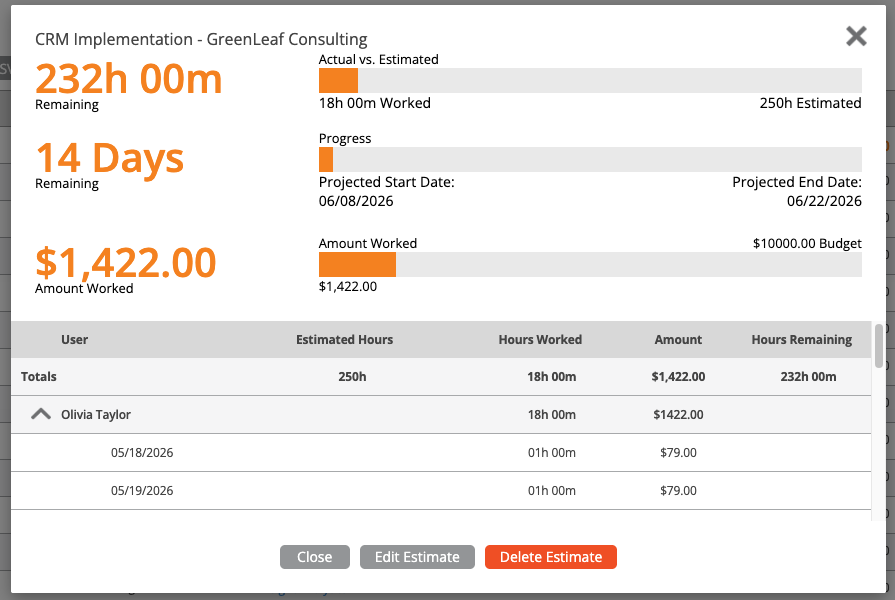The image size is (895, 600).
Task: Select the Amount column header
Action: [678, 340]
